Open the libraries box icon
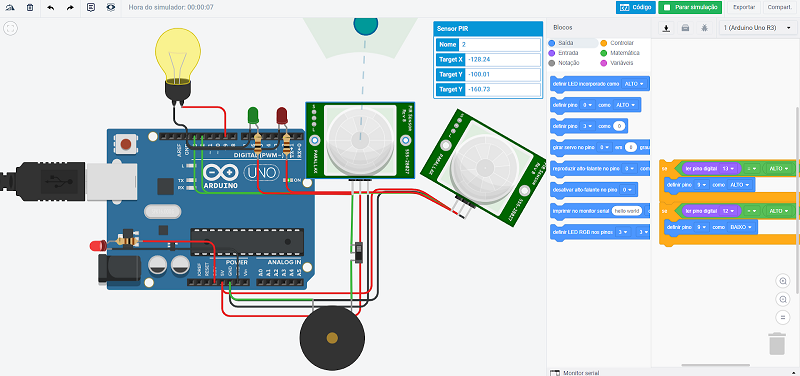Screen dimensions: 800x376 [x=685, y=28]
